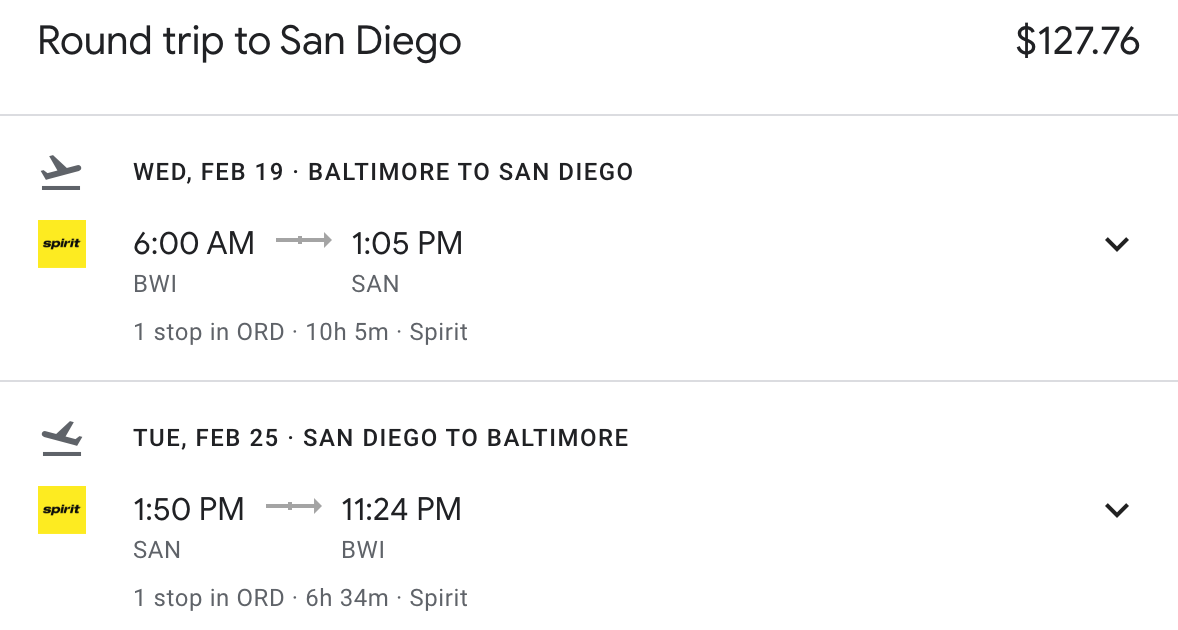Select the Tue, Feb 25 flight heading

coord(380,438)
